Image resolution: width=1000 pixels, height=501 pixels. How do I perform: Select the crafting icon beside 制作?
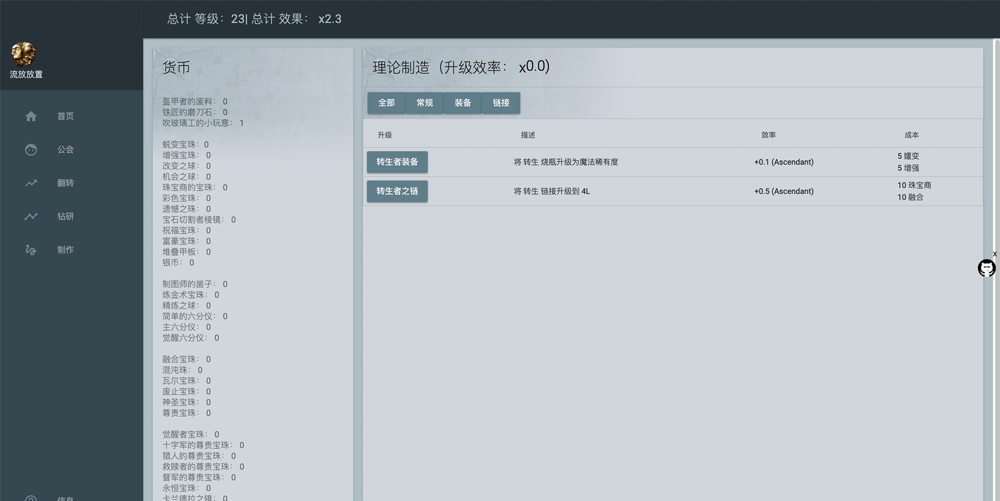click(31, 250)
